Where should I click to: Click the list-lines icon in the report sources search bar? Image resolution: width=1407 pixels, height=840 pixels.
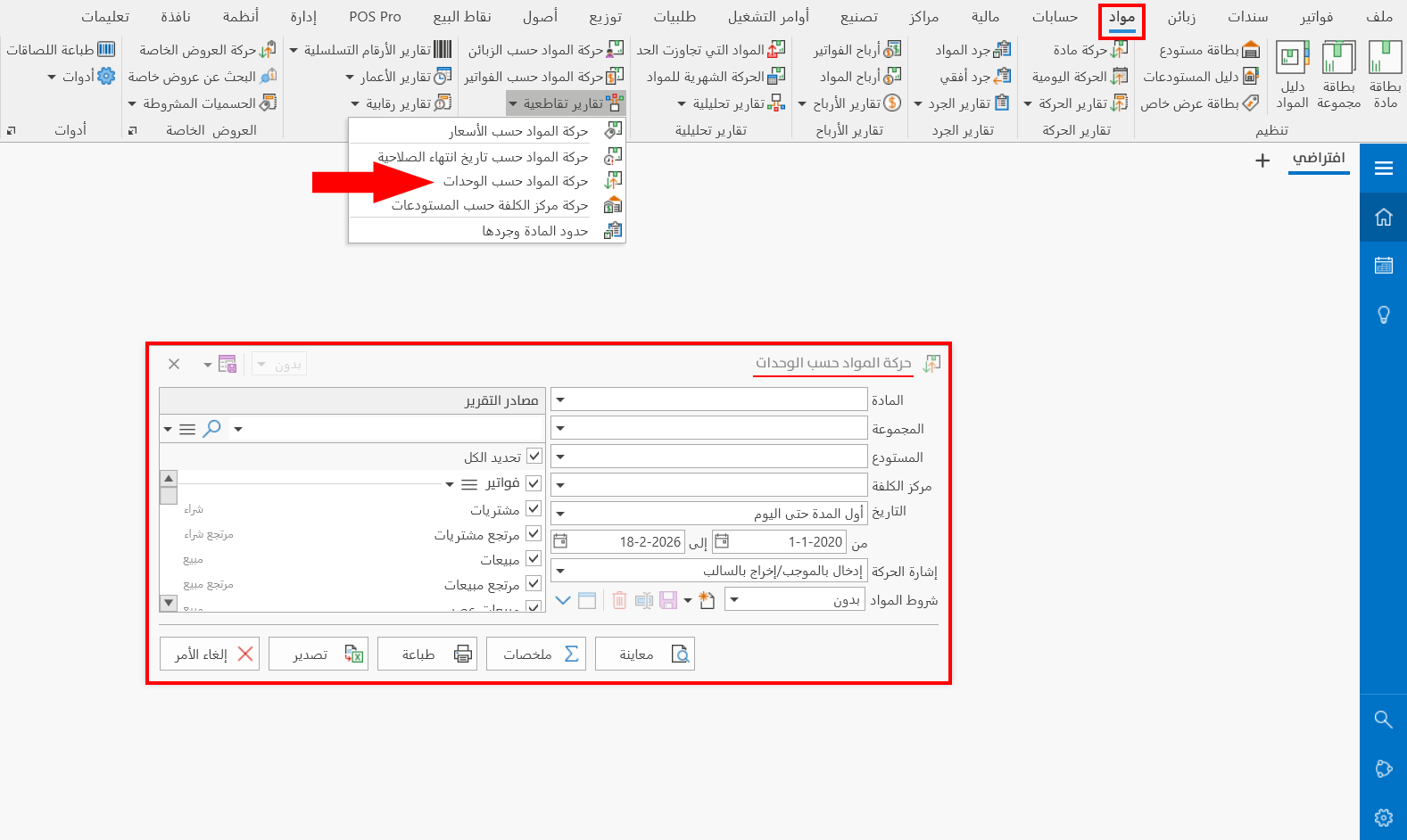187,429
